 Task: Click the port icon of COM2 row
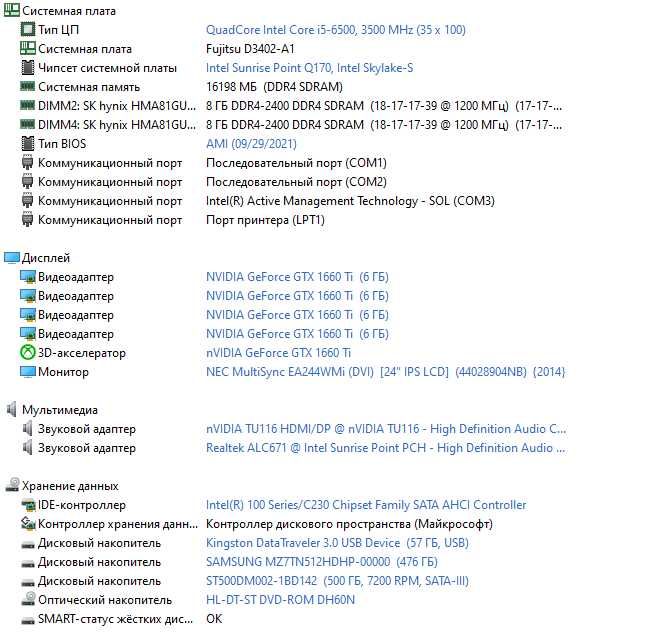click(x=27, y=182)
